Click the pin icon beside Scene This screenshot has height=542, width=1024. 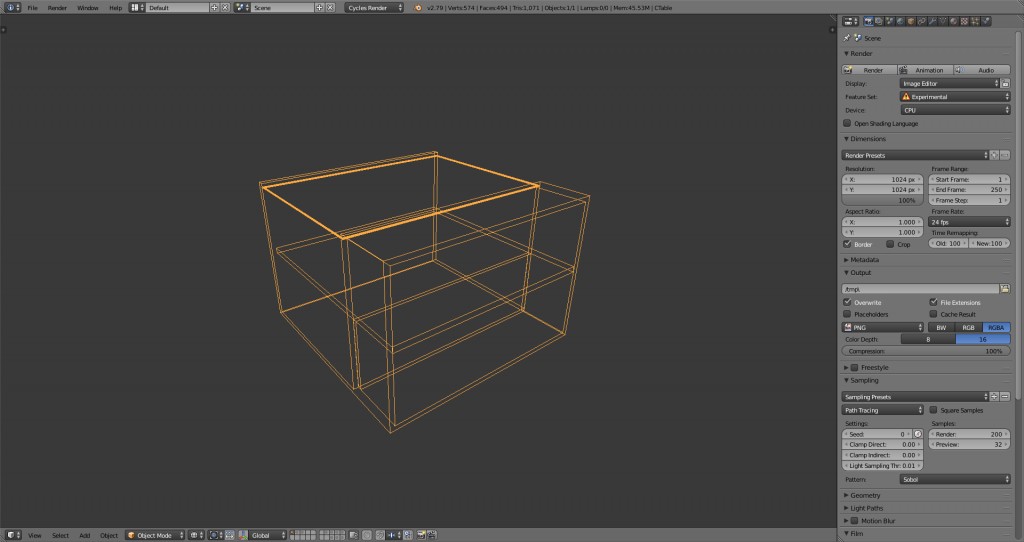[848, 38]
